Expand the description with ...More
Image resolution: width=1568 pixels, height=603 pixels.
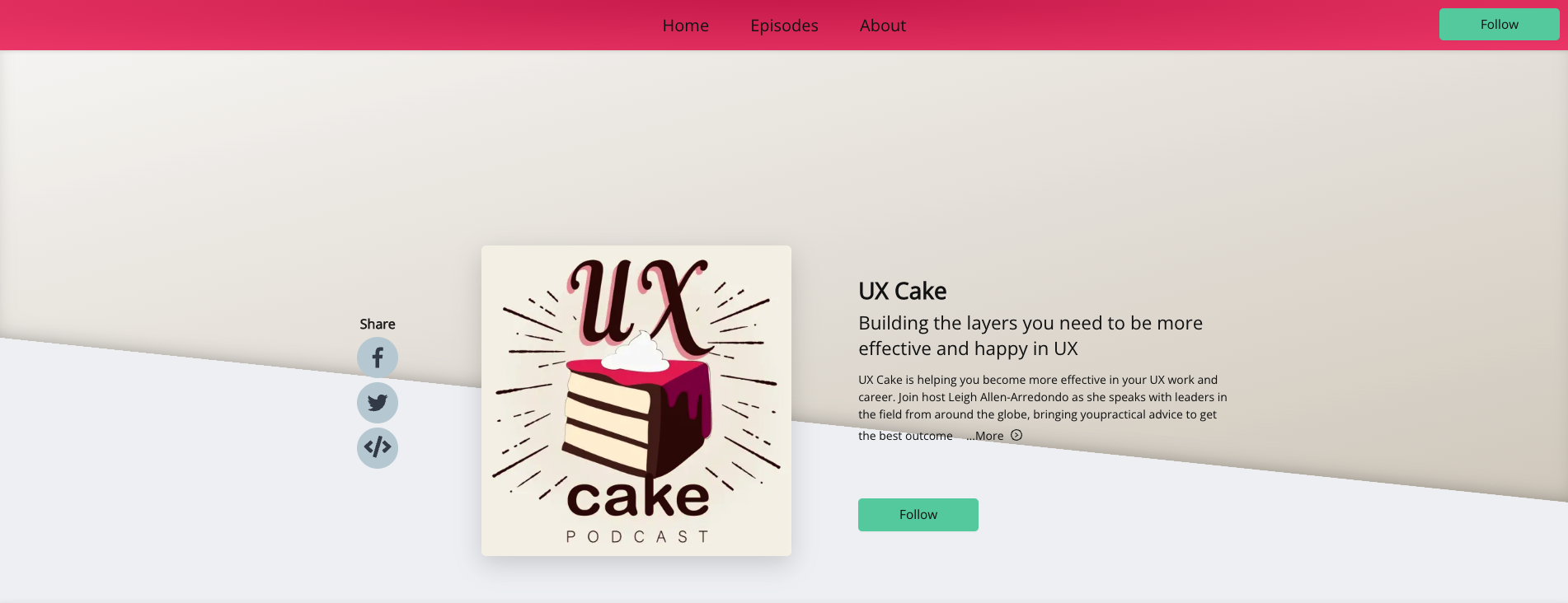coord(985,436)
